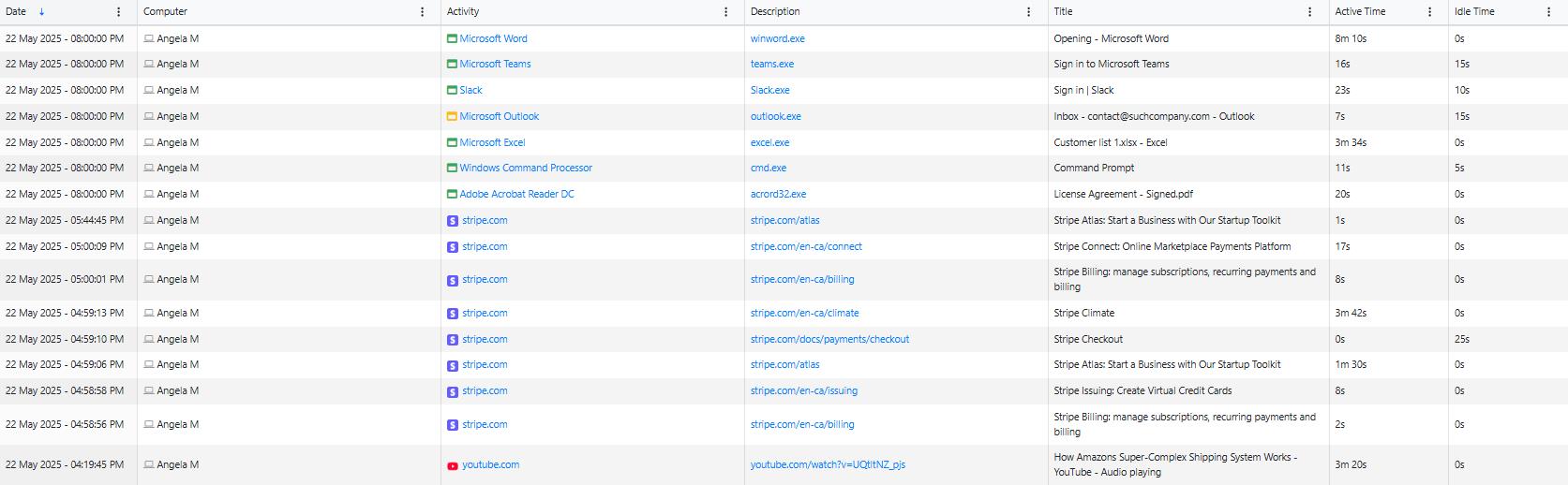Click the Microsoft Teams app icon
The width and height of the screenshot is (1568, 485).
point(452,65)
